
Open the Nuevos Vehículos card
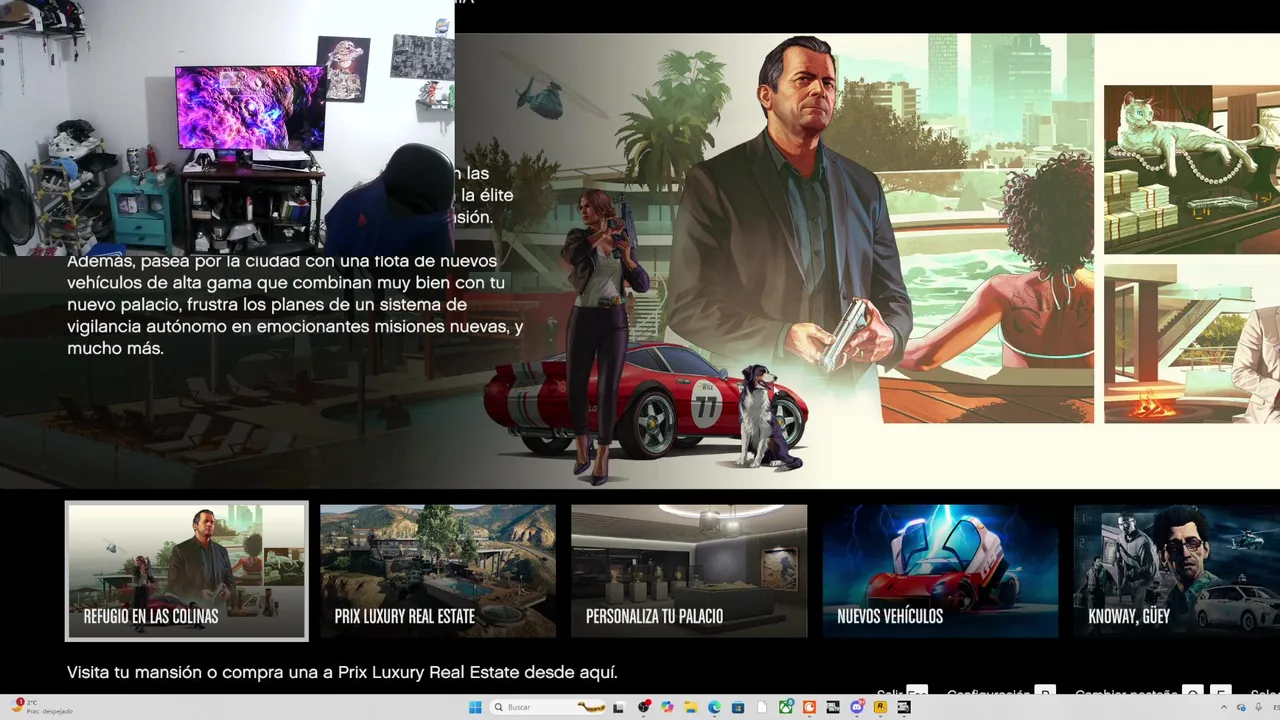click(x=940, y=571)
